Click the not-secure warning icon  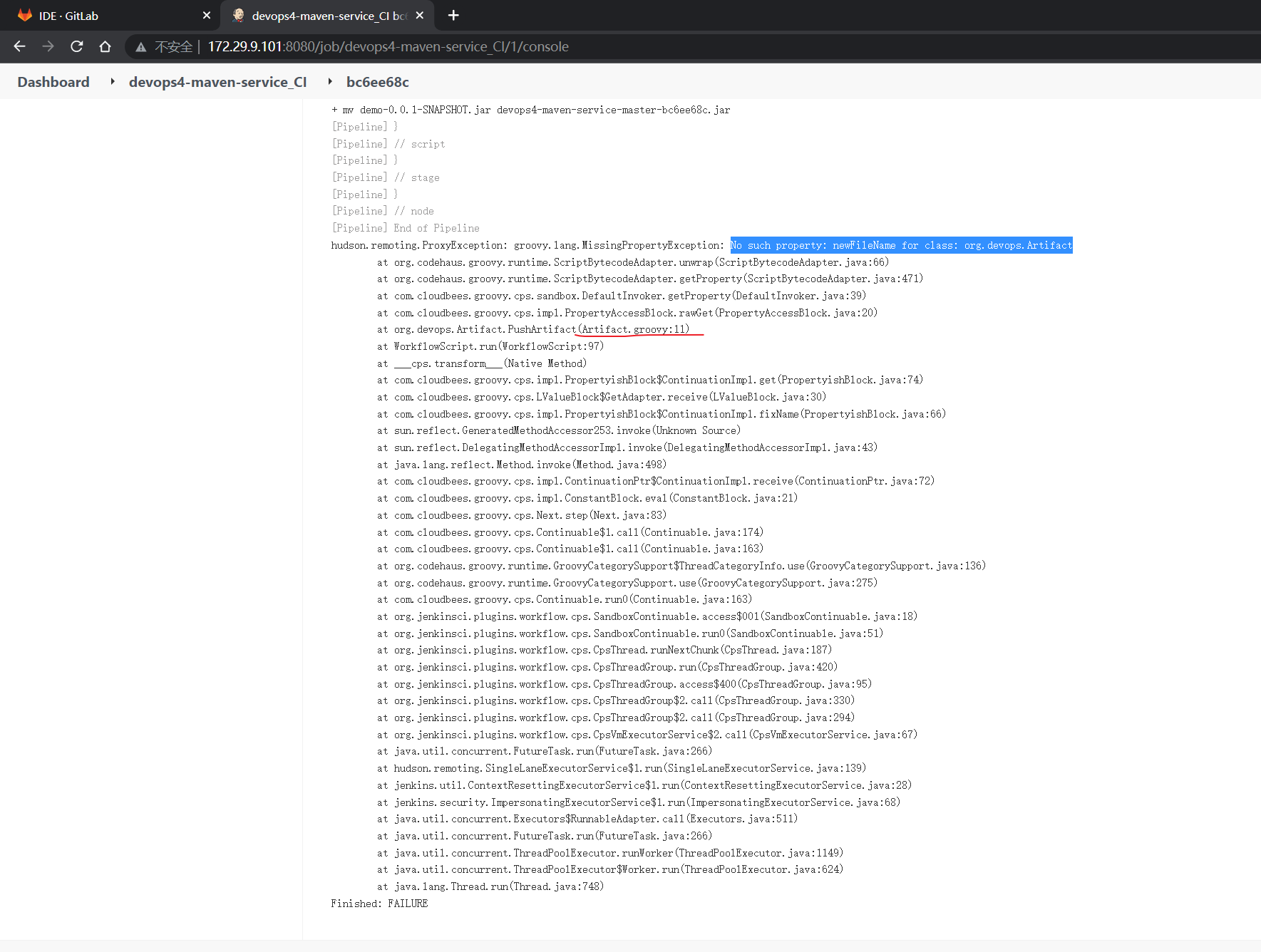click(141, 47)
